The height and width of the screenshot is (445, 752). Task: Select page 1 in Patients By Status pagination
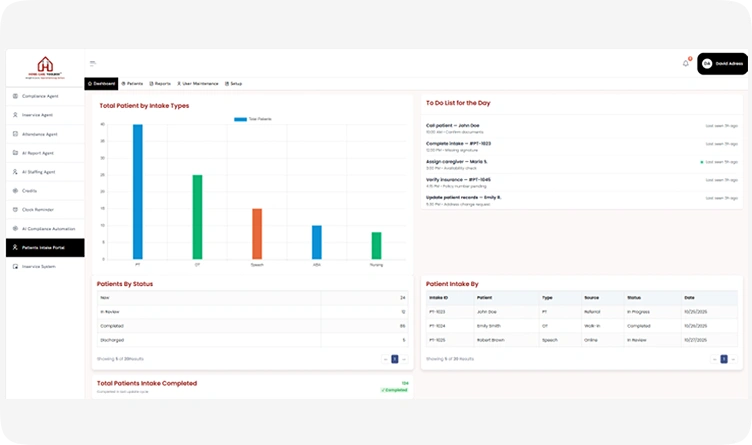click(x=395, y=359)
